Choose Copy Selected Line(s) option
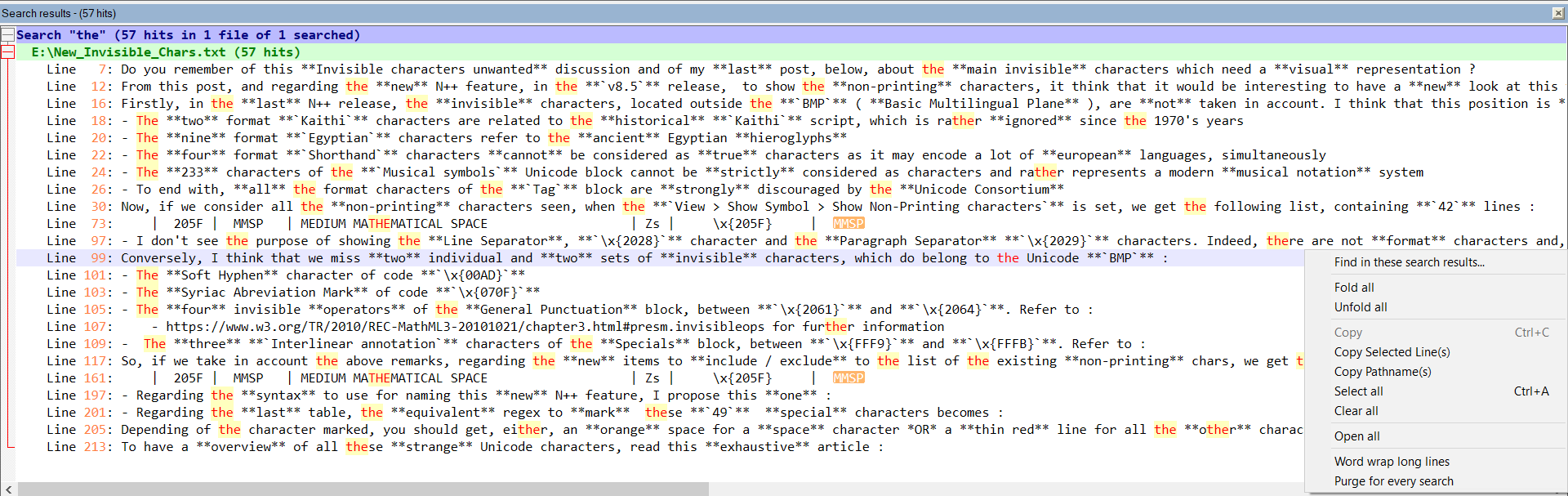1568x496 pixels. [x=1392, y=352]
